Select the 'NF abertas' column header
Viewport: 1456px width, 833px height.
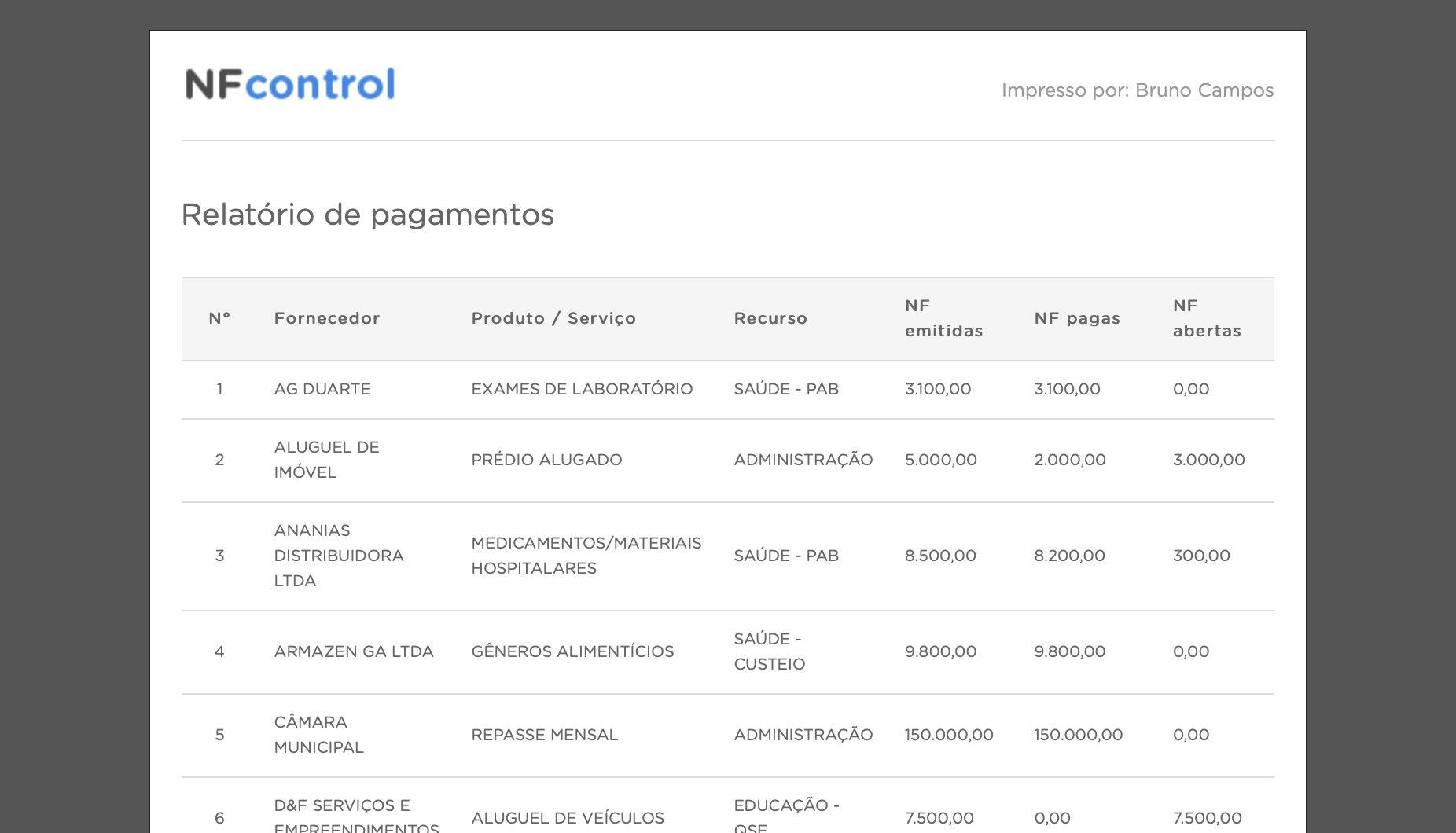pos(1206,318)
